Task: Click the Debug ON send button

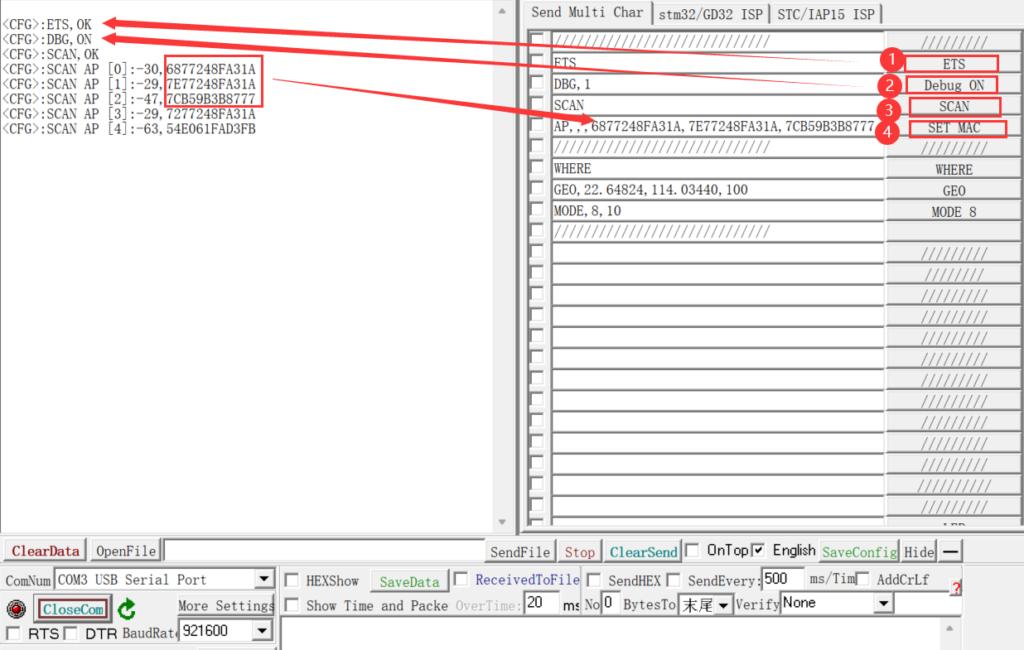Action: [953, 85]
